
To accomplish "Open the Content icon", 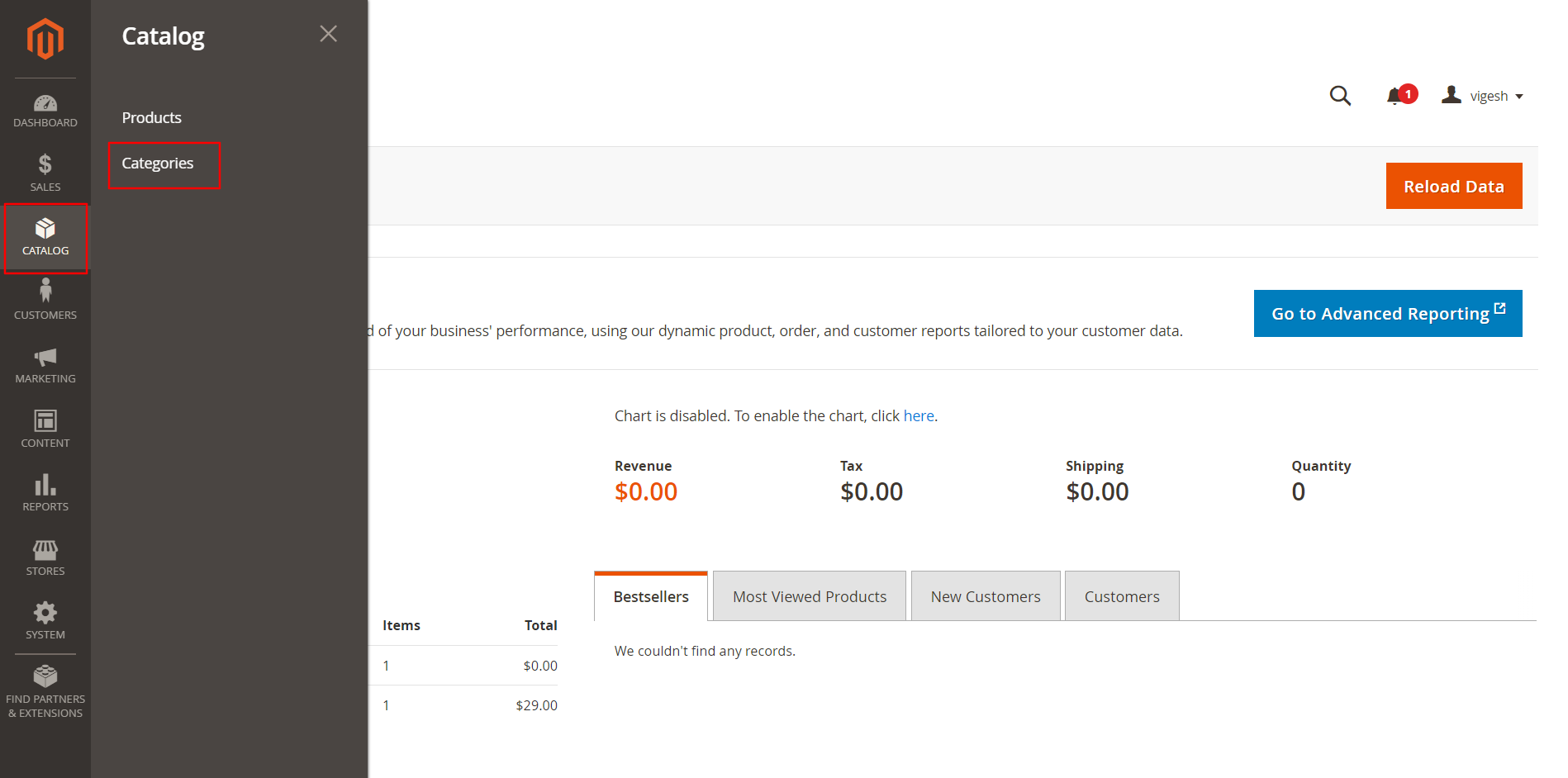I will coord(45,423).
